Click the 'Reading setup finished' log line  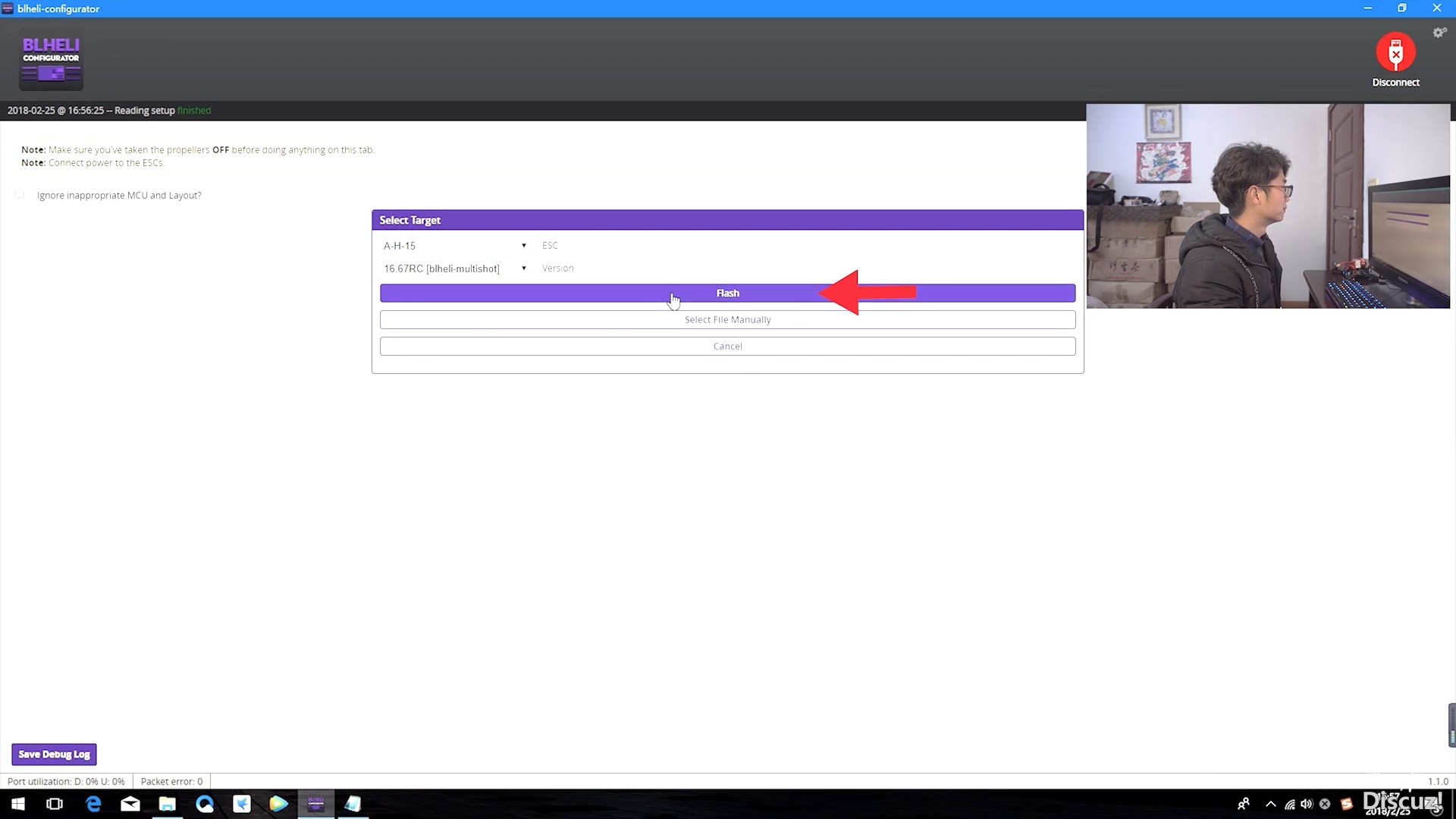point(109,111)
